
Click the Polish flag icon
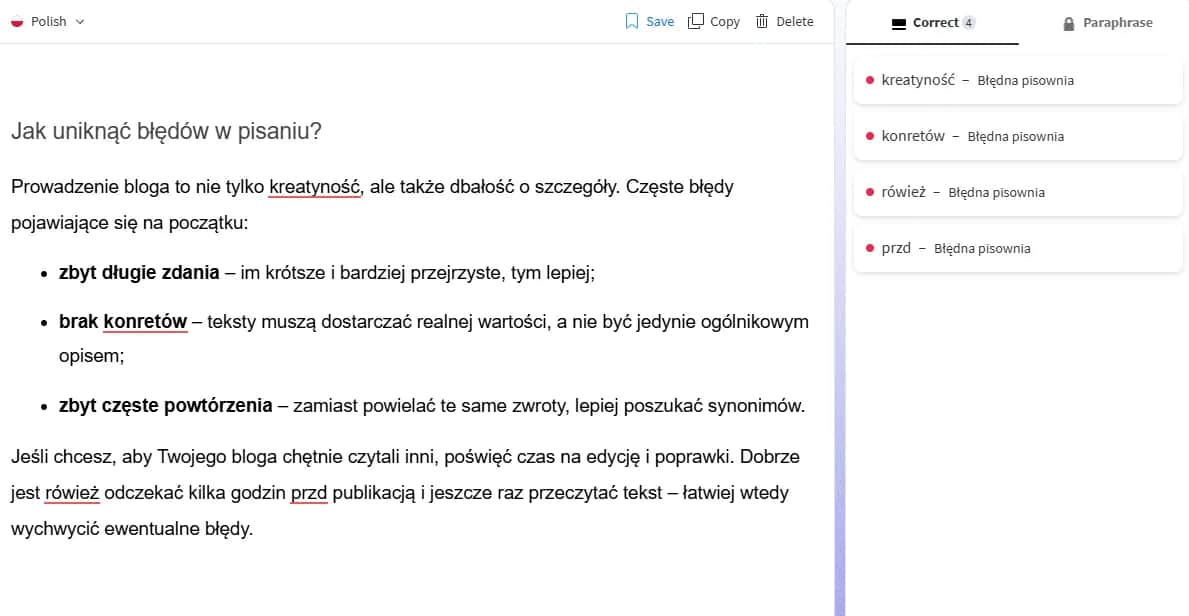point(16,20)
